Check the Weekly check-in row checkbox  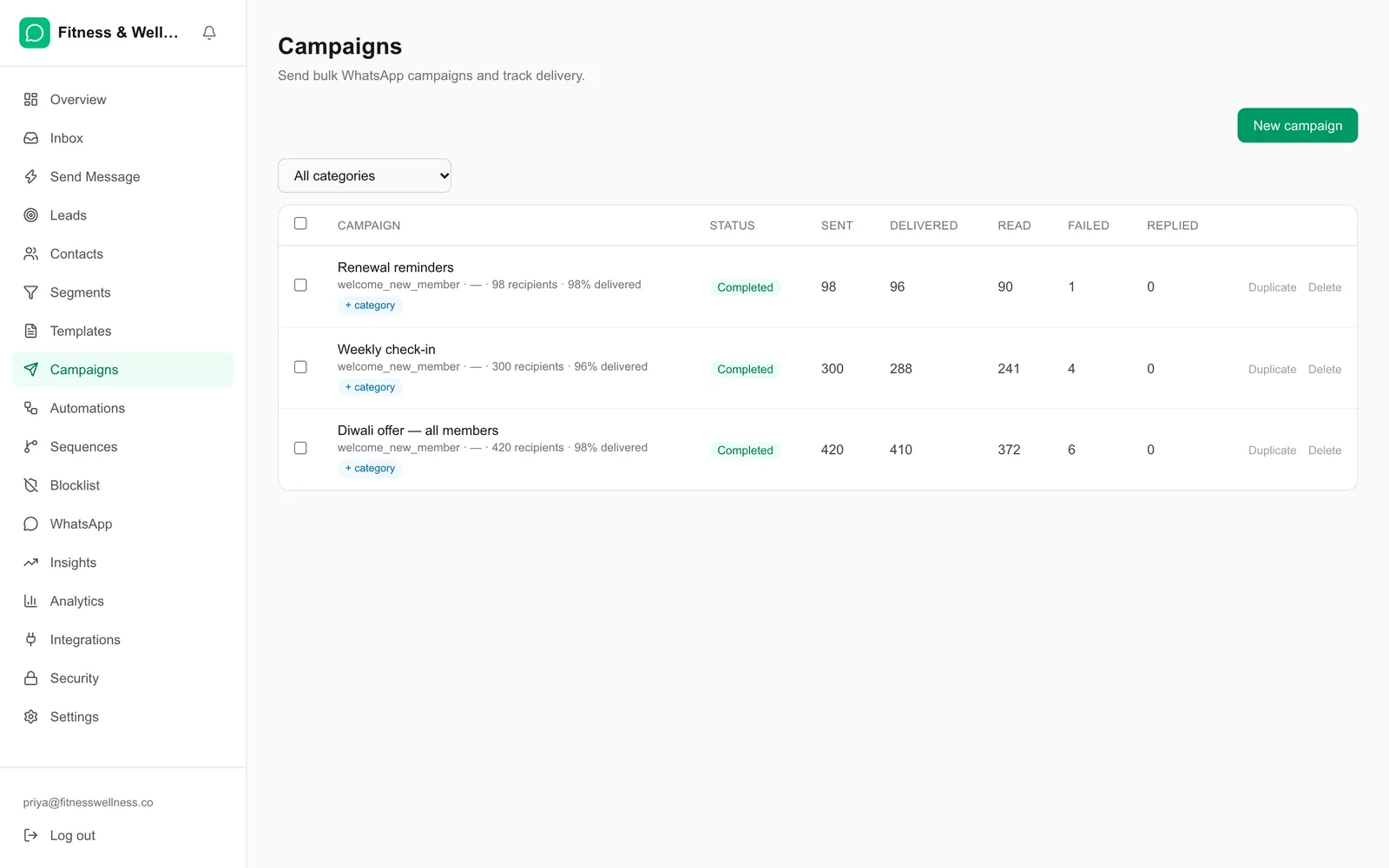click(x=300, y=367)
